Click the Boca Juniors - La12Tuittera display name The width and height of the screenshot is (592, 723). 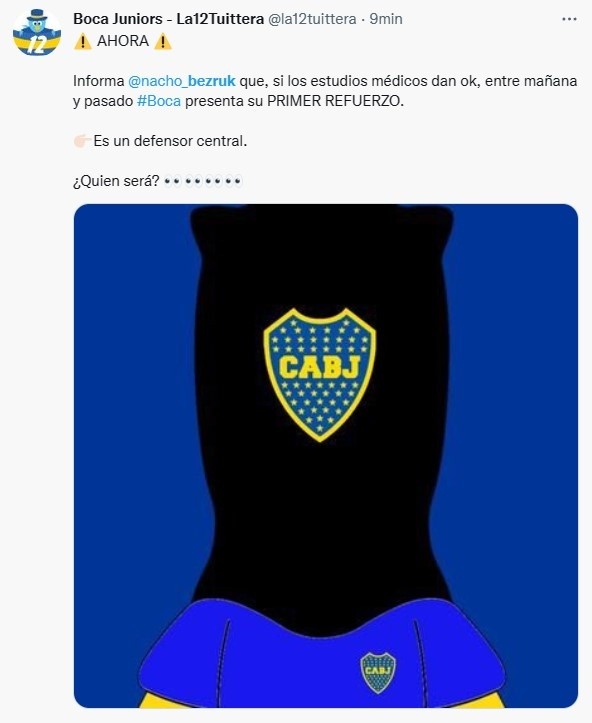coord(168,19)
